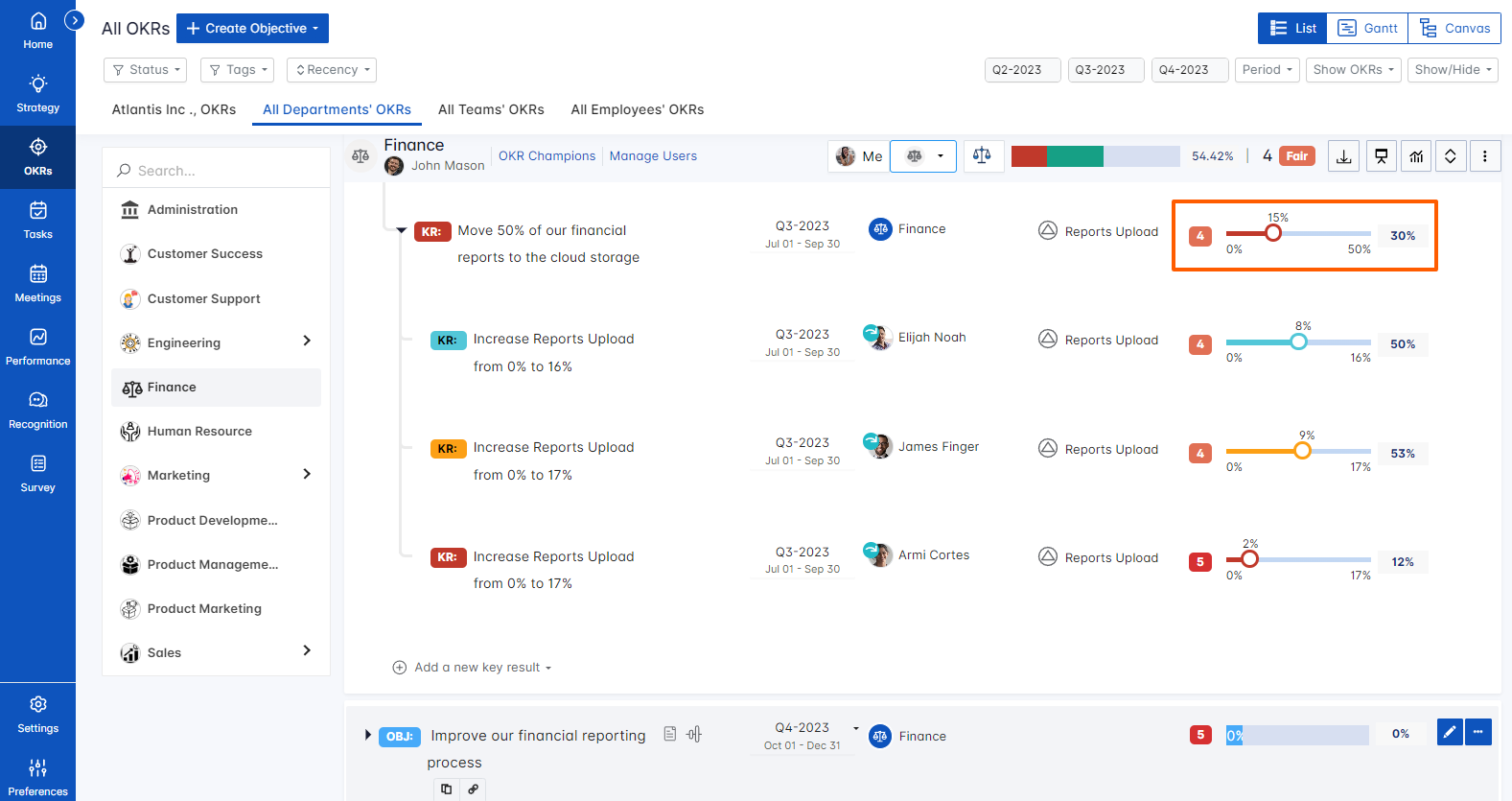The height and width of the screenshot is (801, 1512).
Task: Open the presentation board icon
Action: click(1381, 156)
